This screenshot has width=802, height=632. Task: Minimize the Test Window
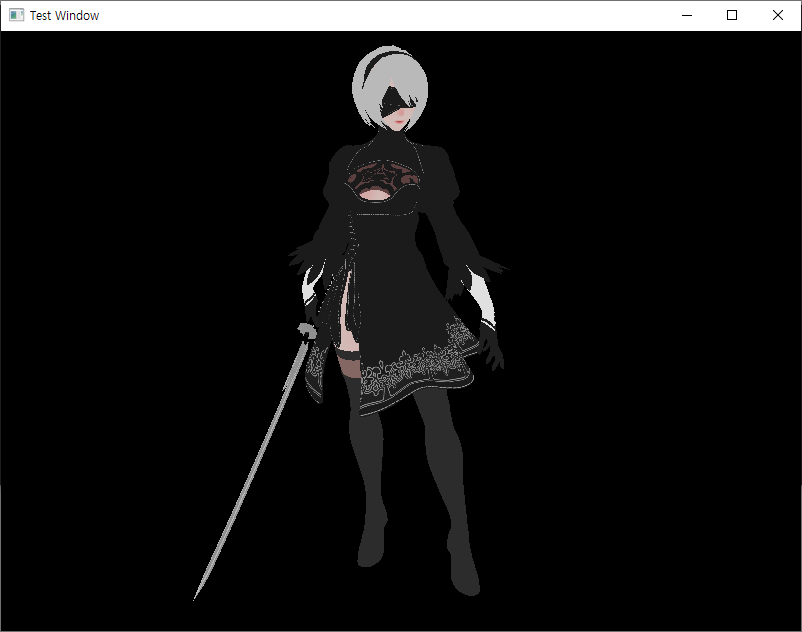click(x=687, y=15)
